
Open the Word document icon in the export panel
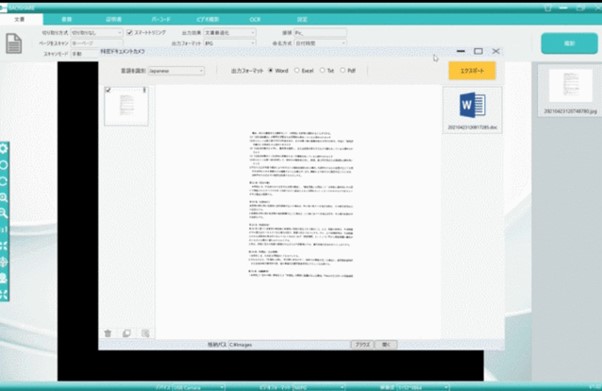[x=472, y=105]
